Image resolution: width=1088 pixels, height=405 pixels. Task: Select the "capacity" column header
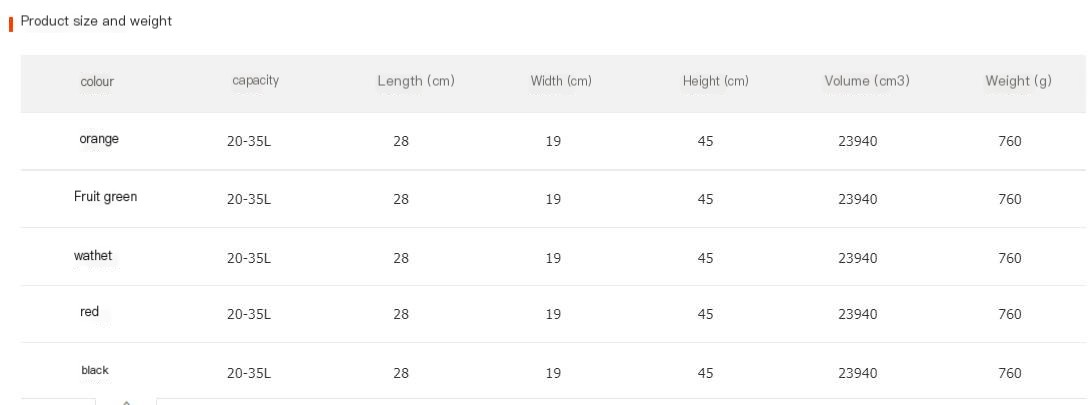[x=255, y=80]
